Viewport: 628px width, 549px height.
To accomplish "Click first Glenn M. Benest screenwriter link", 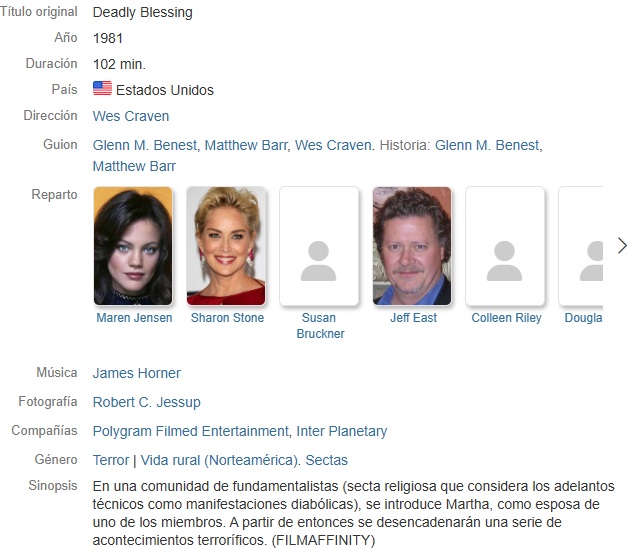I will point(145,145).
